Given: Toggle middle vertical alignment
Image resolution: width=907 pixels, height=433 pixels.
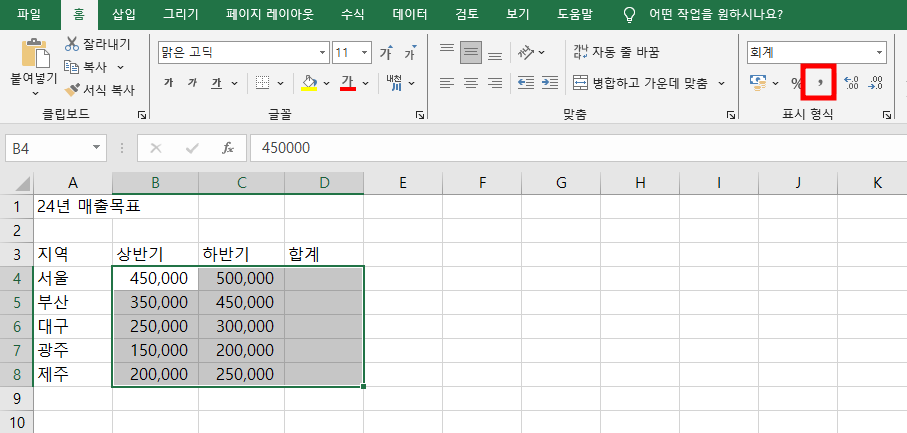Looking at the screenshot, I should 471,53.
